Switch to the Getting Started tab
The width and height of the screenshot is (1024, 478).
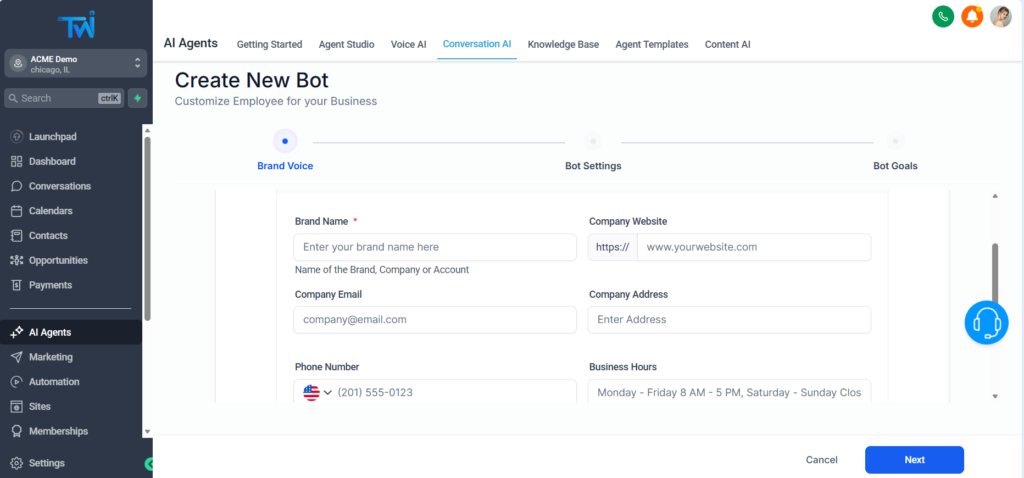(269, 44)
